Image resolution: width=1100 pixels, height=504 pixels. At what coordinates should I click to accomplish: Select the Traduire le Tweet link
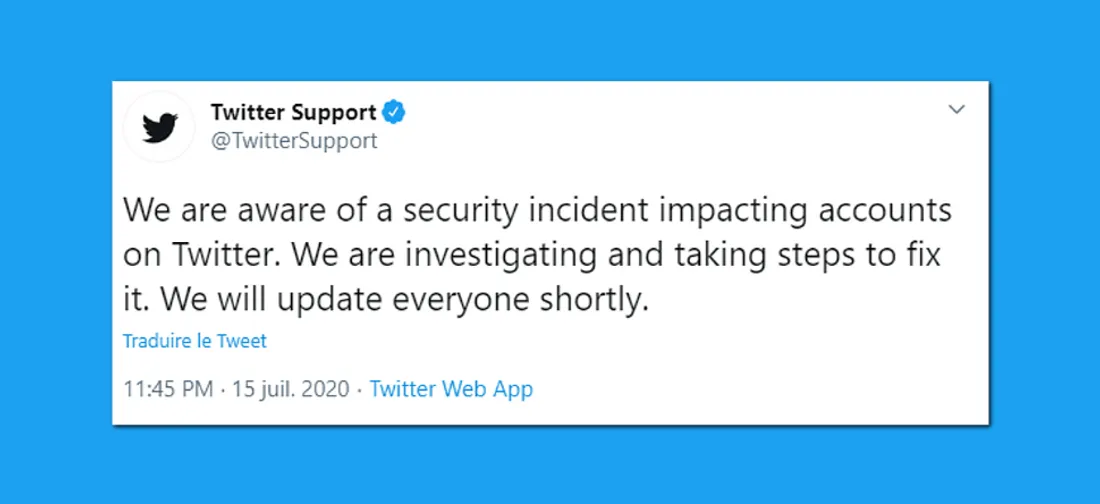click(x=194, y=341)
